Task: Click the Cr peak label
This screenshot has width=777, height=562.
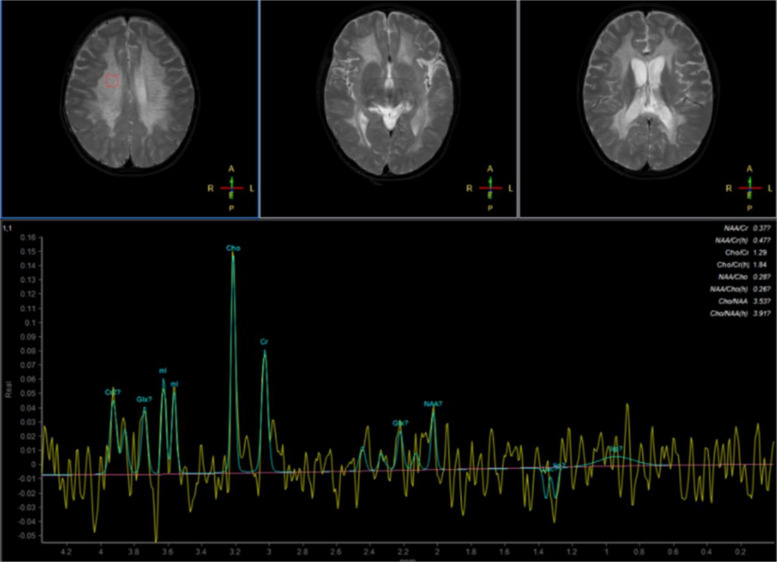Action: point(264,342)
